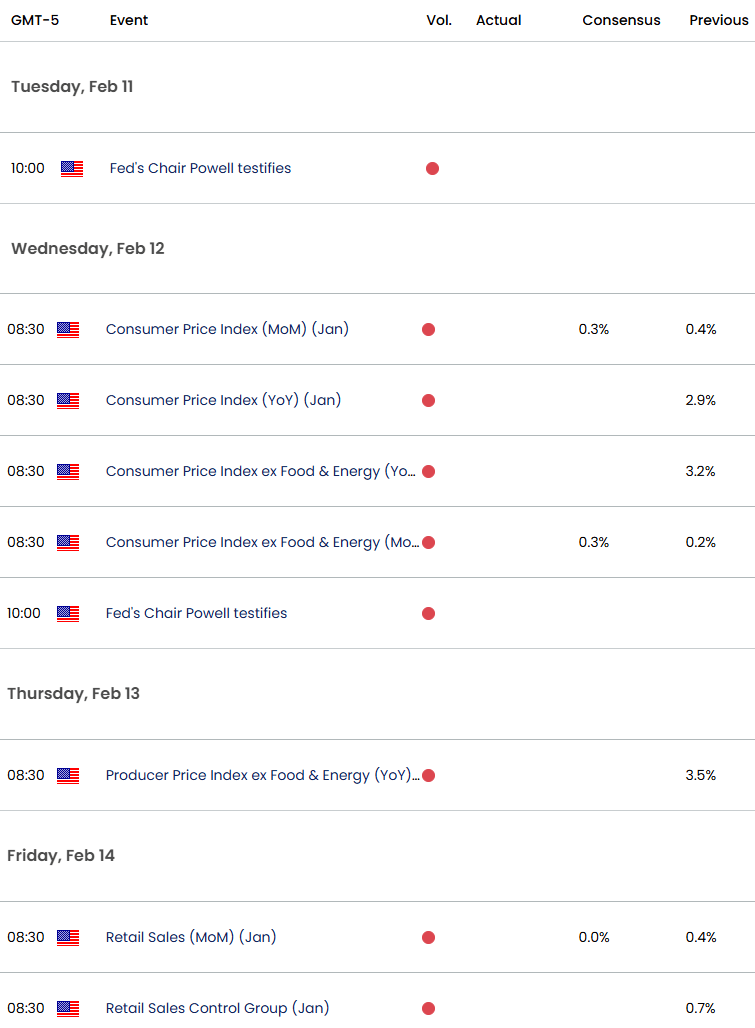The image size is (755, 1028).
Task: Click the GMT-5 column header
Action: click(x=36, y=20)
